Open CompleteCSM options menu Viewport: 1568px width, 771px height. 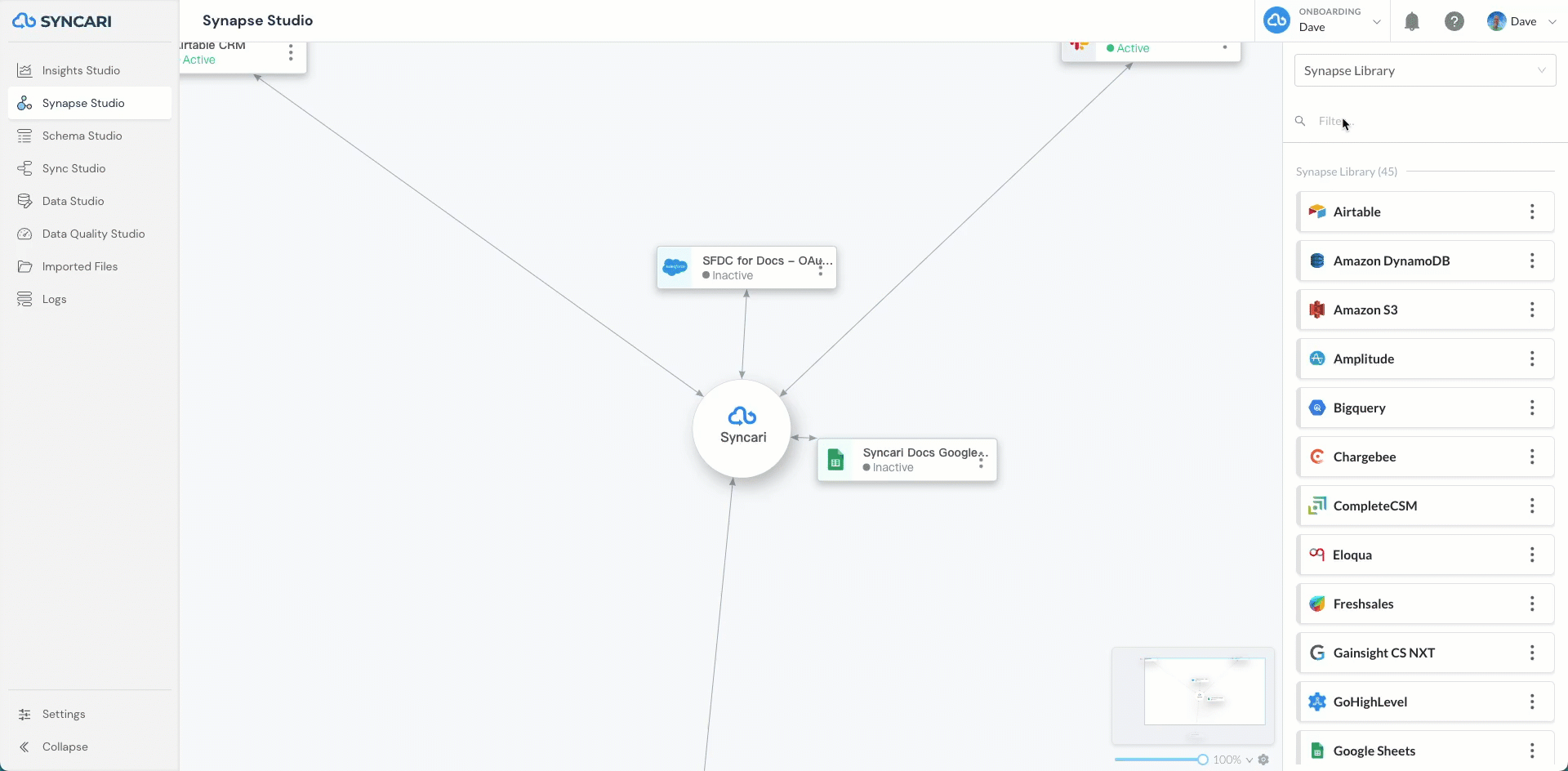coord(1532,506)
